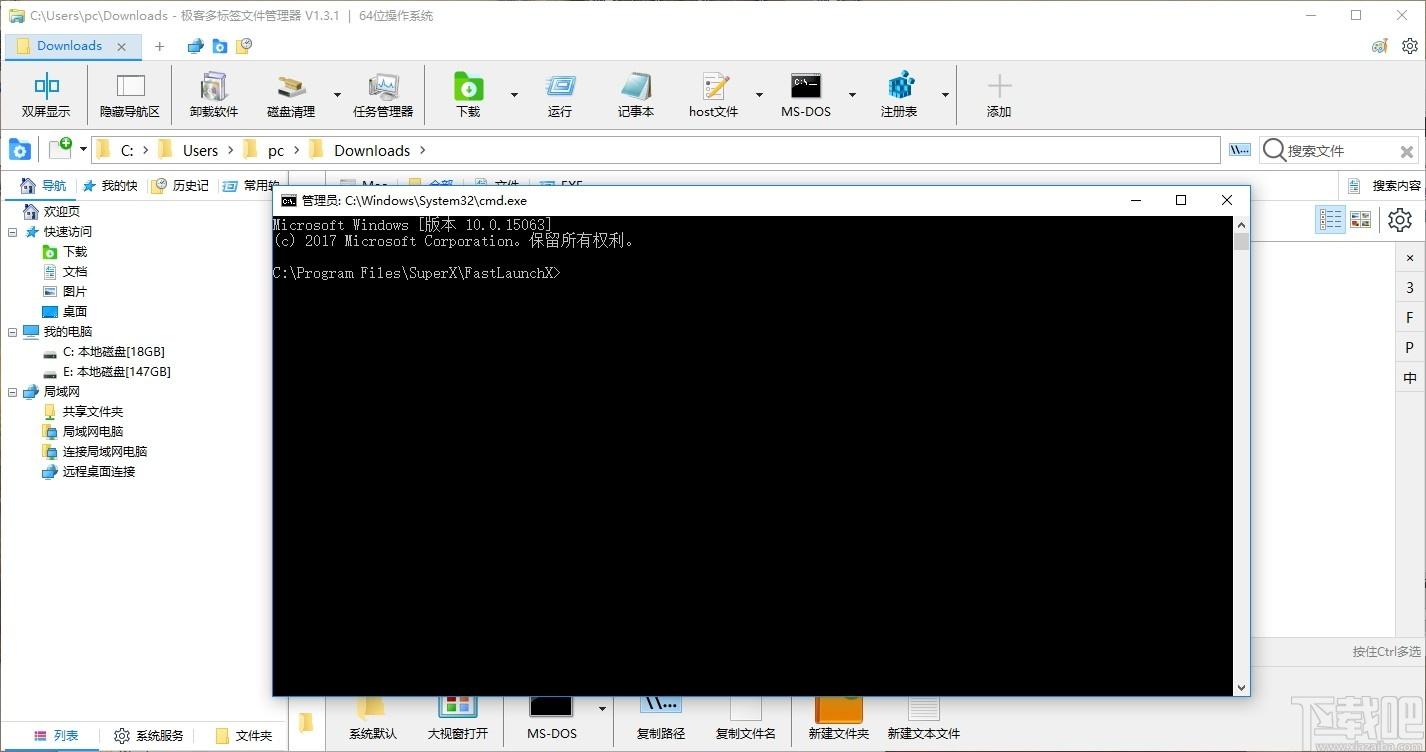Click blue folder-gear icon in tab bar

tap(220, 46)
